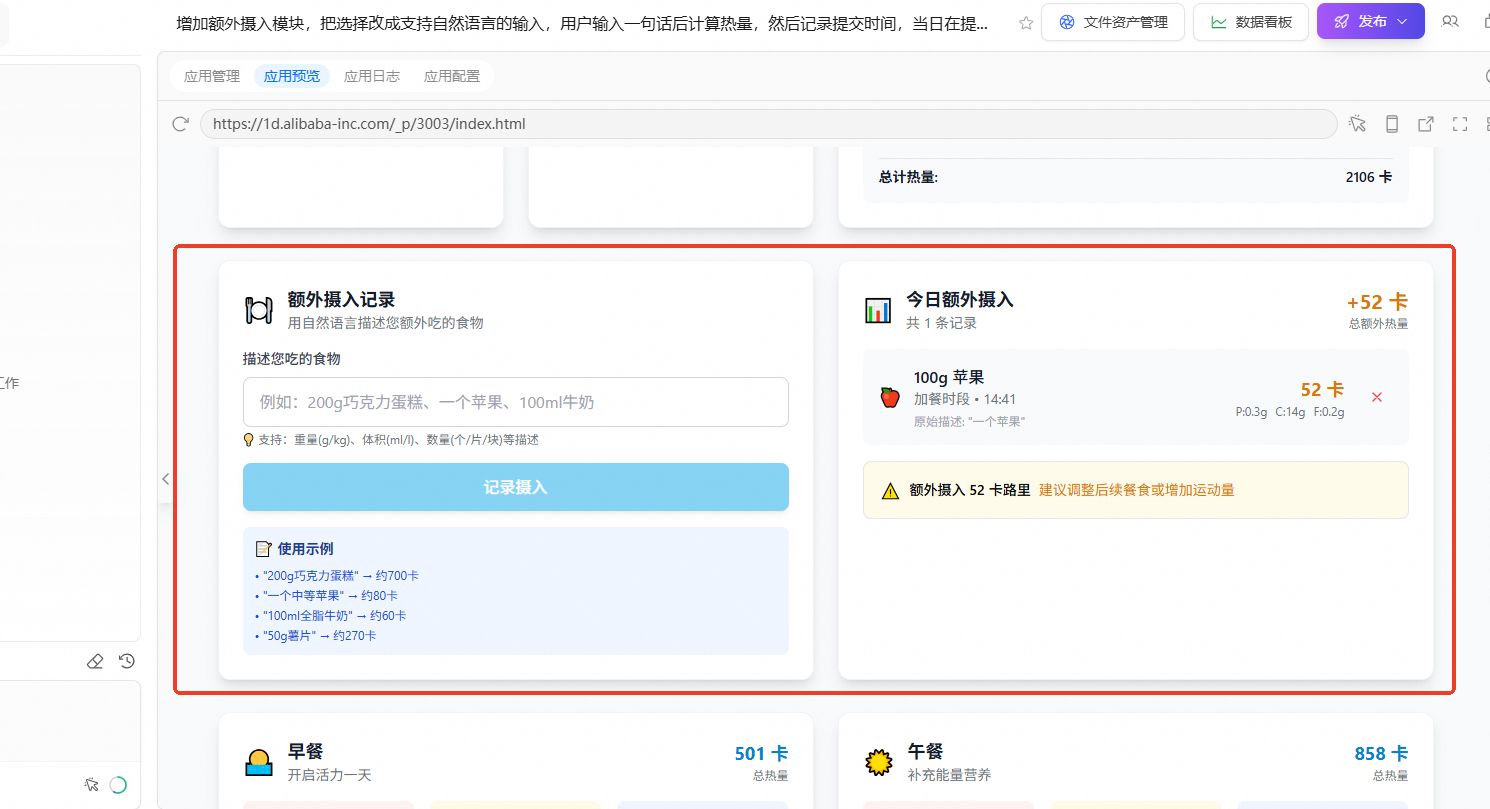This screenshot has height=809, width=1490.
Task: Open 文件资产管理 file asset manager
Action: point(1113,22)
